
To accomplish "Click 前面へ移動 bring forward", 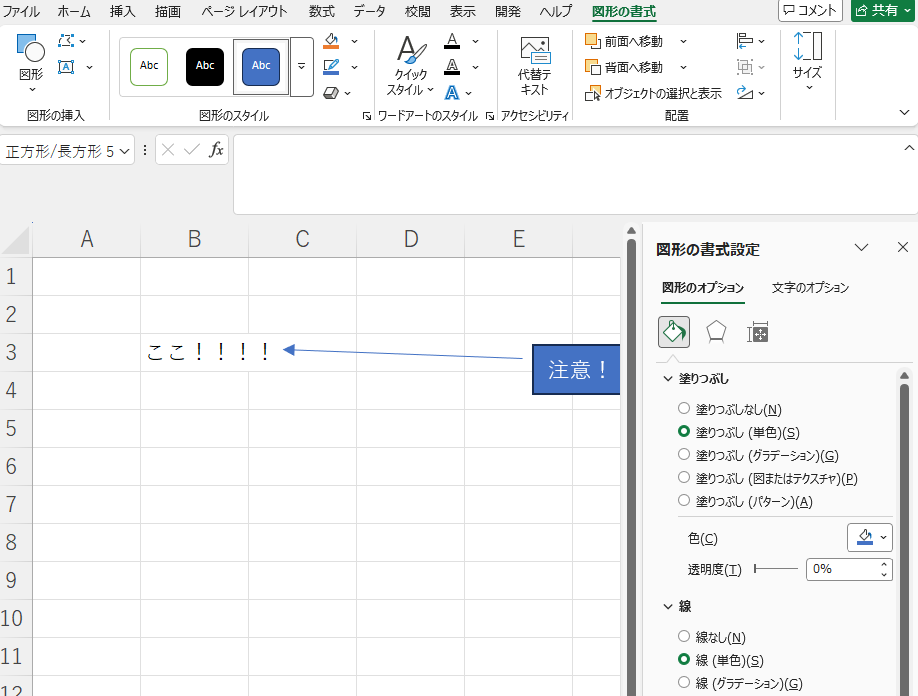I will click(624, 41).
